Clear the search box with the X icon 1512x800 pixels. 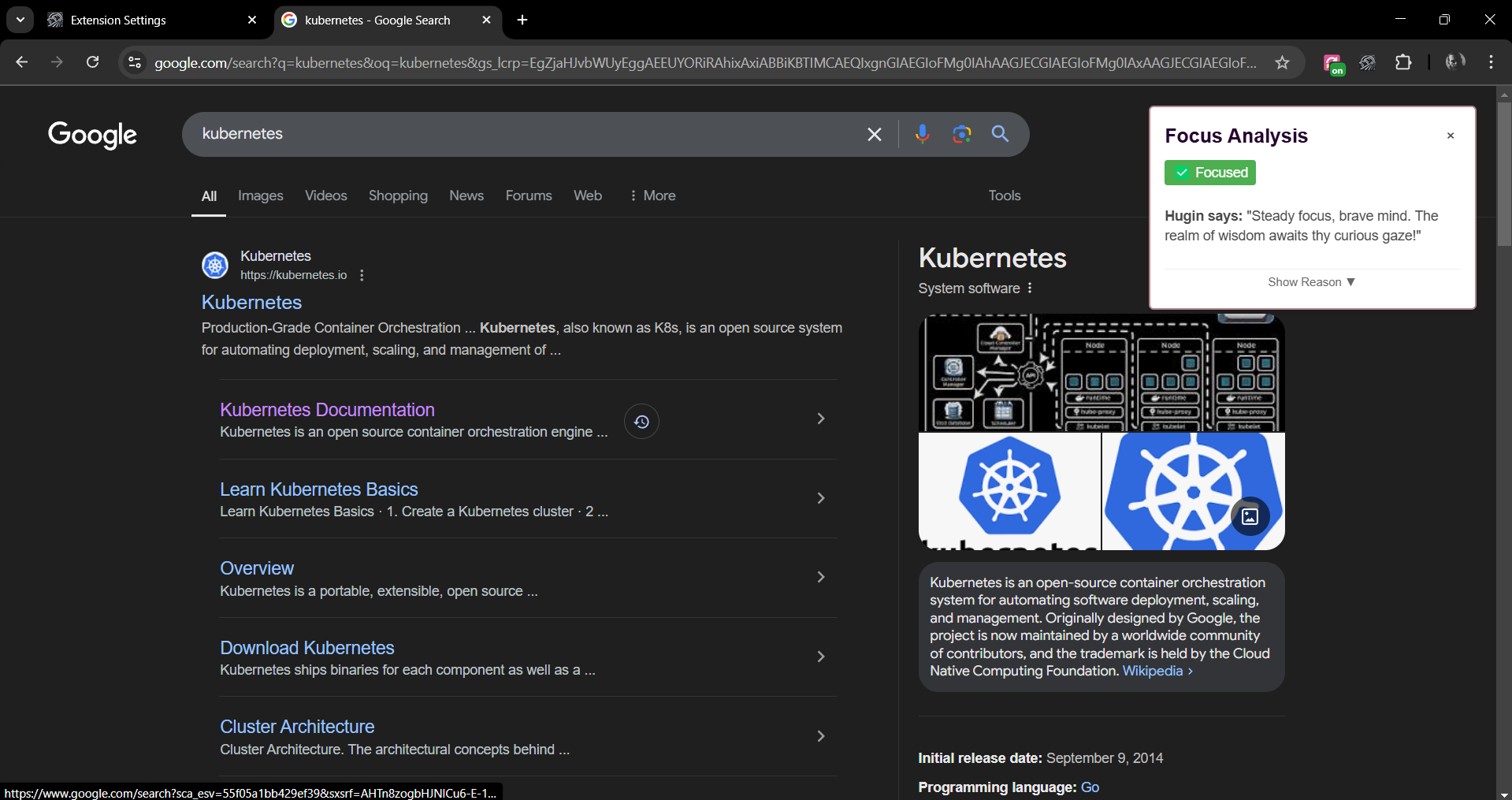(x=875, y=135)
